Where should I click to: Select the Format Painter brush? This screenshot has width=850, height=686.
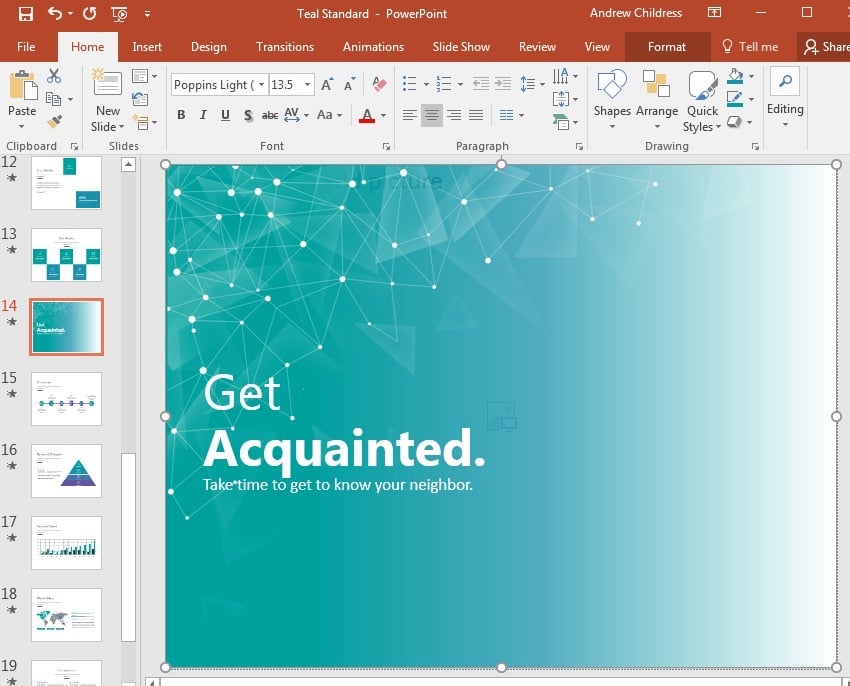tap(54, 122)
